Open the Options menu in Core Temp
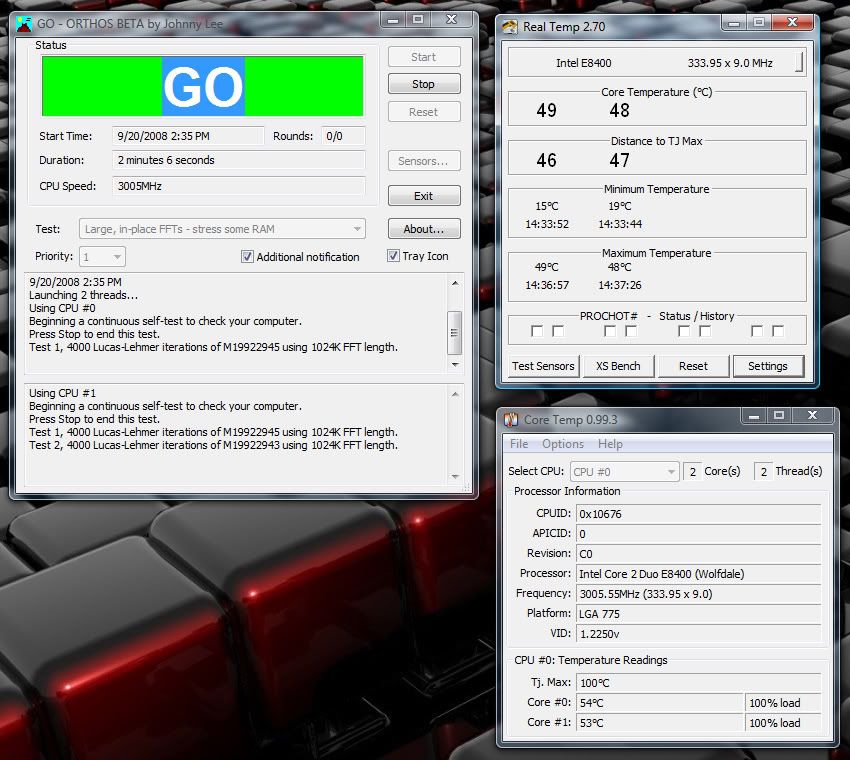Image resolution: width=850 pixels, height=760 pixels. pyautogui.click(x=563, y=444)
